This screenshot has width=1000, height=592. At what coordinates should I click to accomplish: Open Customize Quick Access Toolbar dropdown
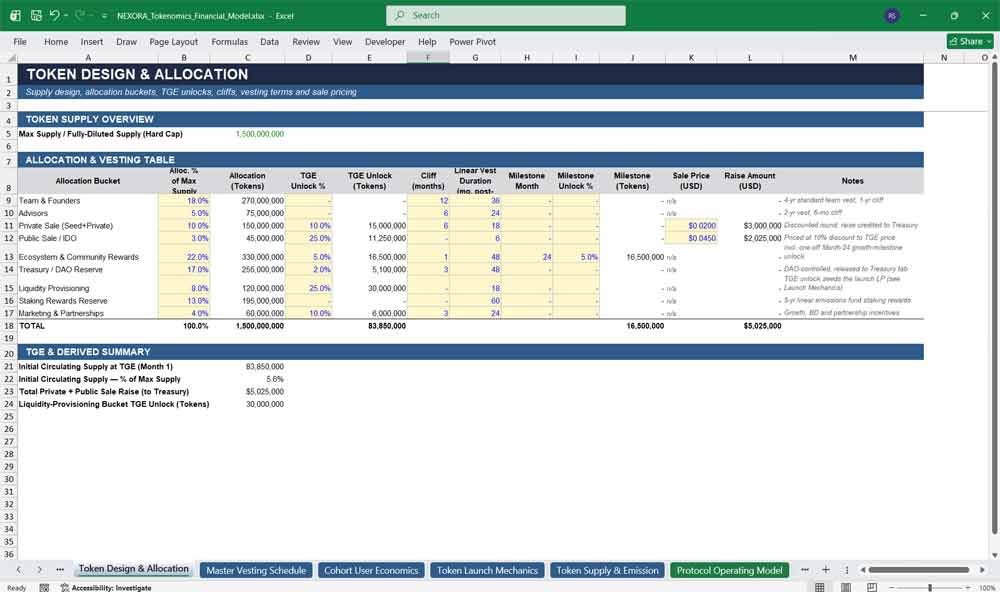[104, 15]
